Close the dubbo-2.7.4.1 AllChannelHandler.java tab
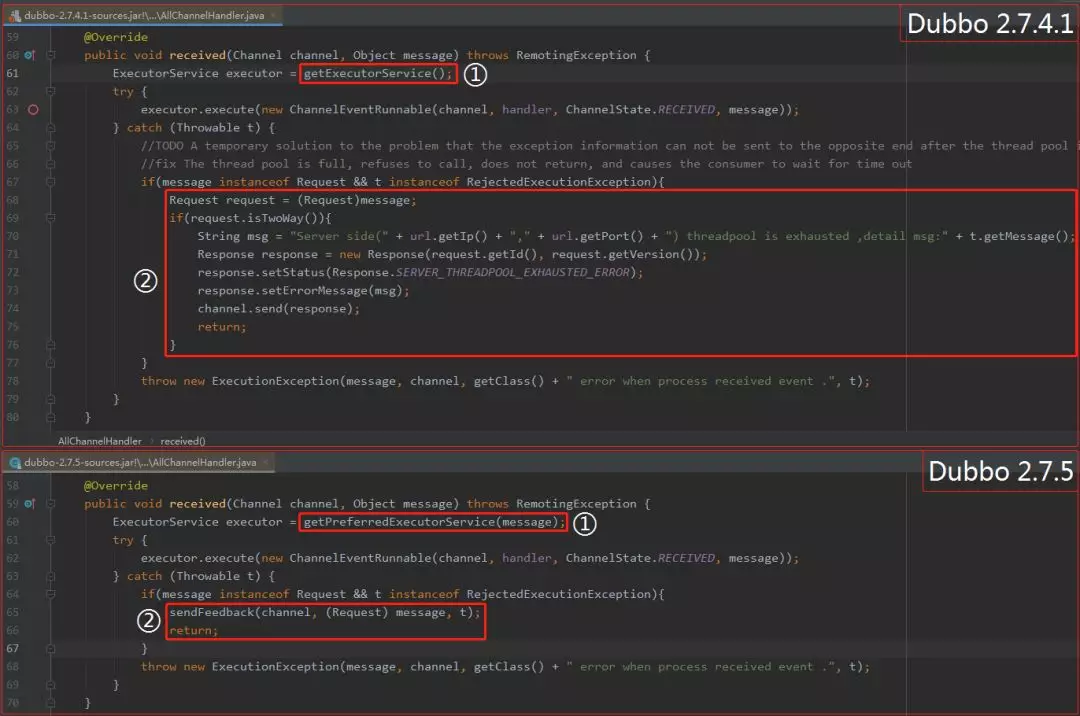 pos(273,15)
